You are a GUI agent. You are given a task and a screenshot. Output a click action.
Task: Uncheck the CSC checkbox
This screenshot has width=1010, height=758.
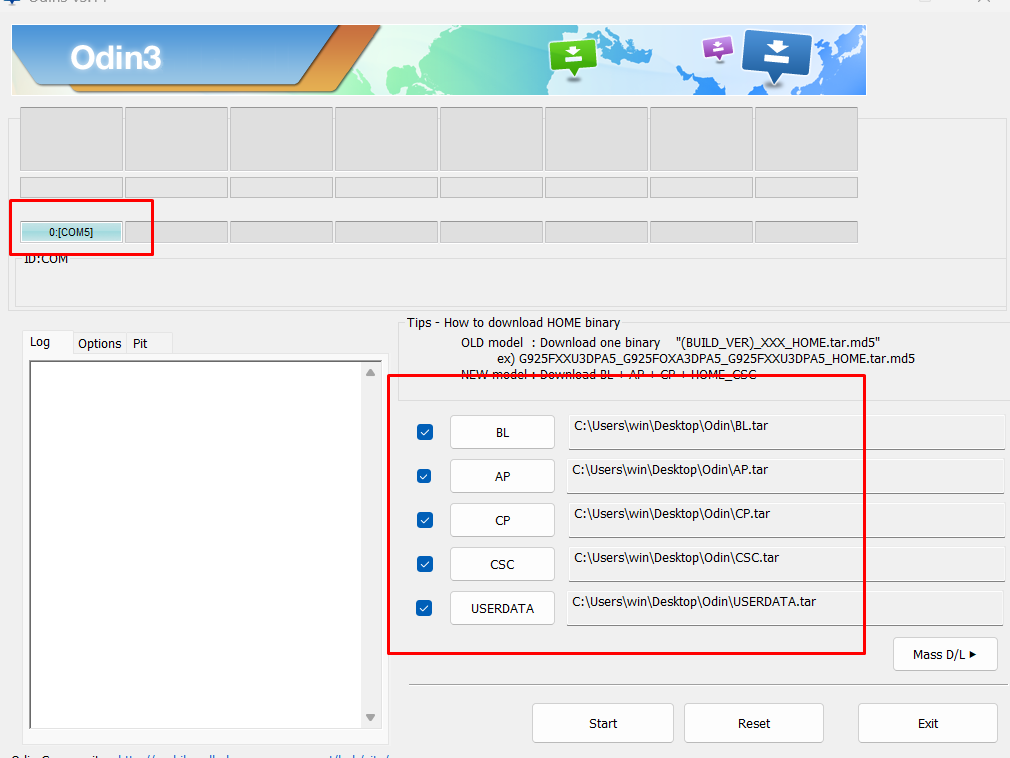425,564
